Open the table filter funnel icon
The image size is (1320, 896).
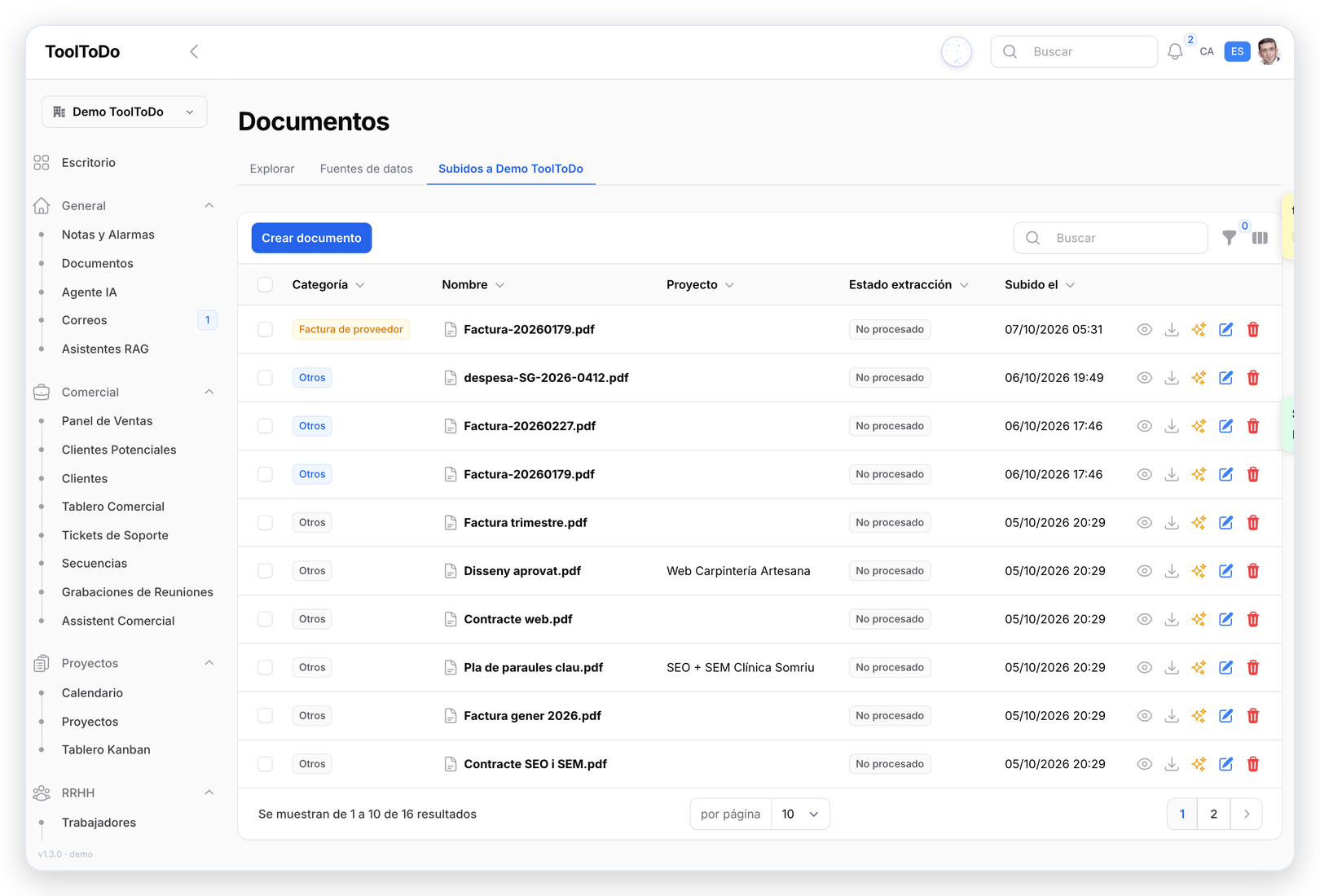point(1229,238)
